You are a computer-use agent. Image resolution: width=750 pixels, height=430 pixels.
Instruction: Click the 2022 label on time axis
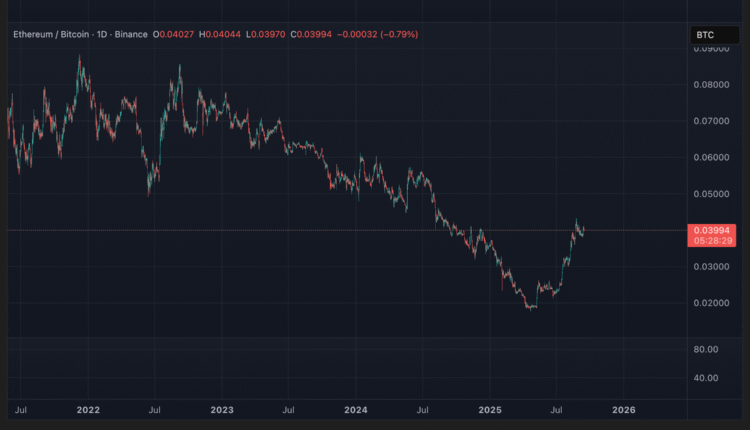(x=88, y=410)
